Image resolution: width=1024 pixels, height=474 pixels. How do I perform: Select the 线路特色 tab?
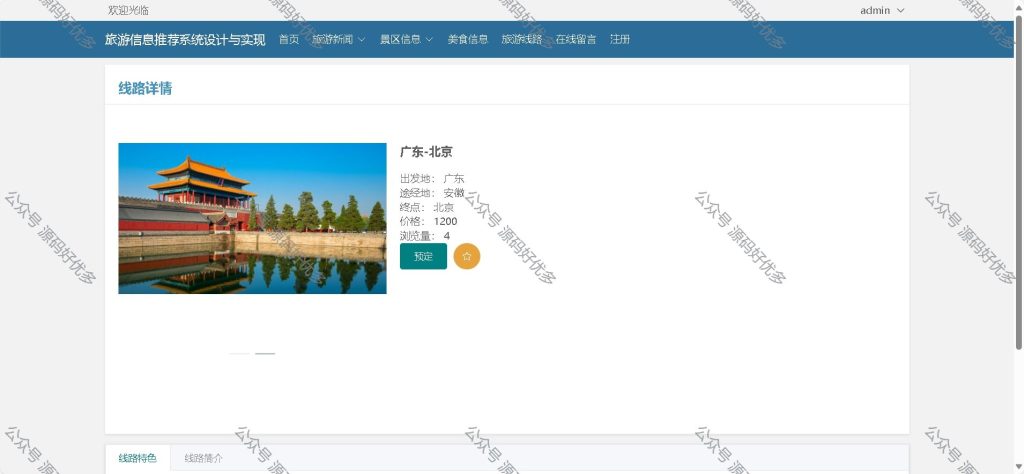click(138, 458)
